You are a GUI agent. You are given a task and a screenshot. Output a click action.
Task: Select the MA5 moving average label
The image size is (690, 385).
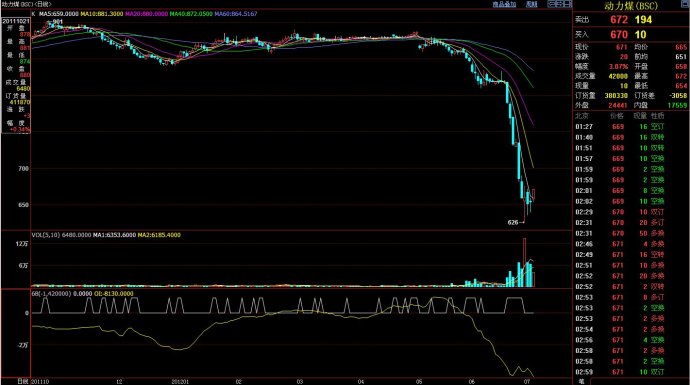[59, 14]
